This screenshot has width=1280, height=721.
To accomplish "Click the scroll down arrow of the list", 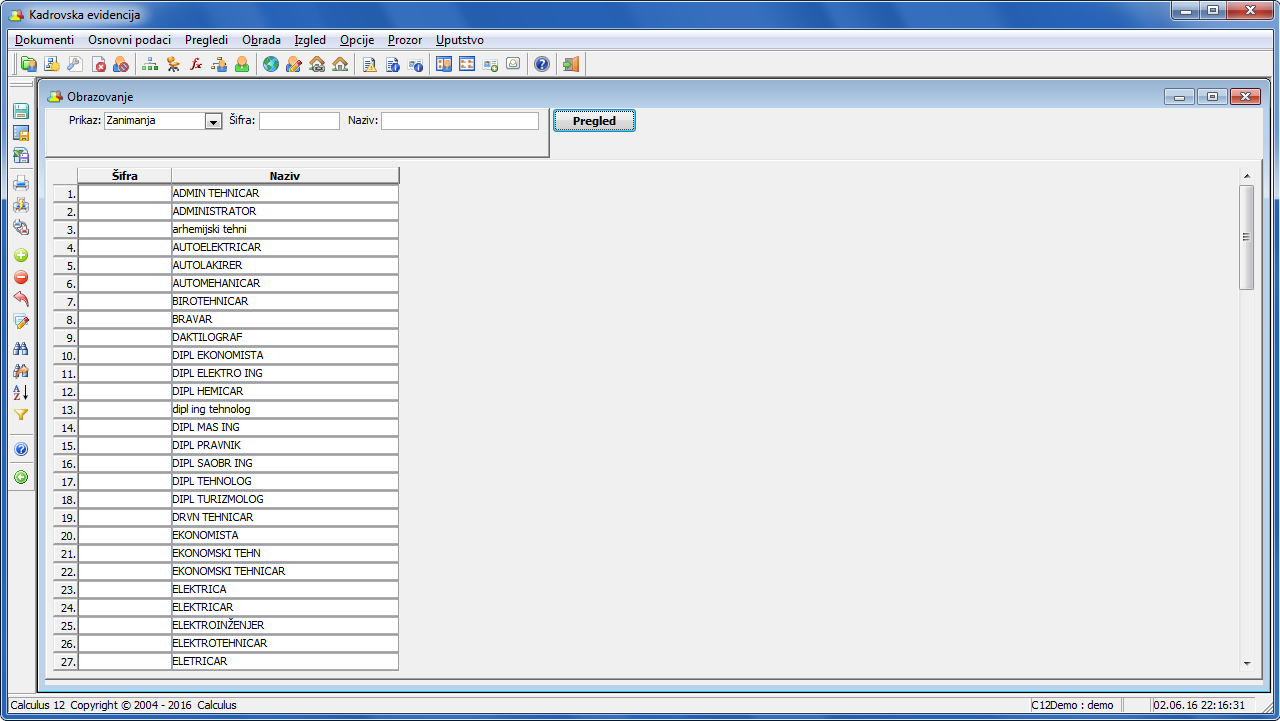I will (1246, 663).
